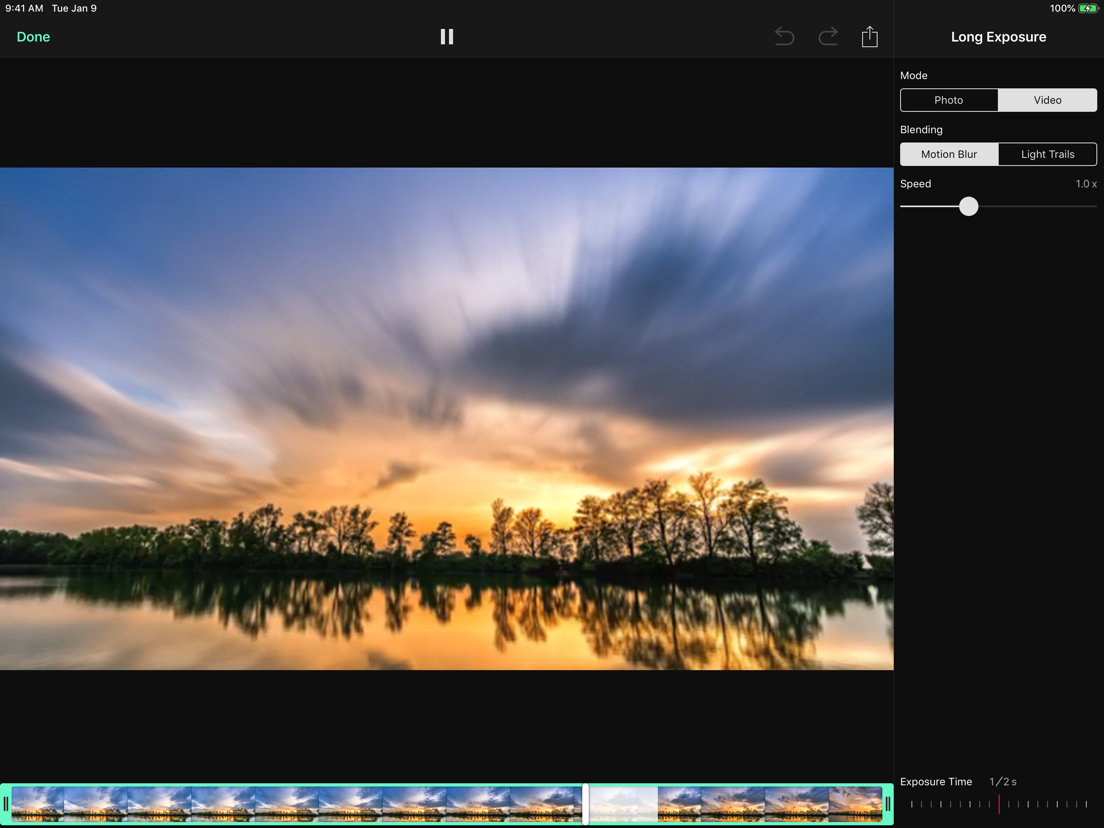Select Light Trails blending
The image size is (1104, 828).
coord(1047,154)
